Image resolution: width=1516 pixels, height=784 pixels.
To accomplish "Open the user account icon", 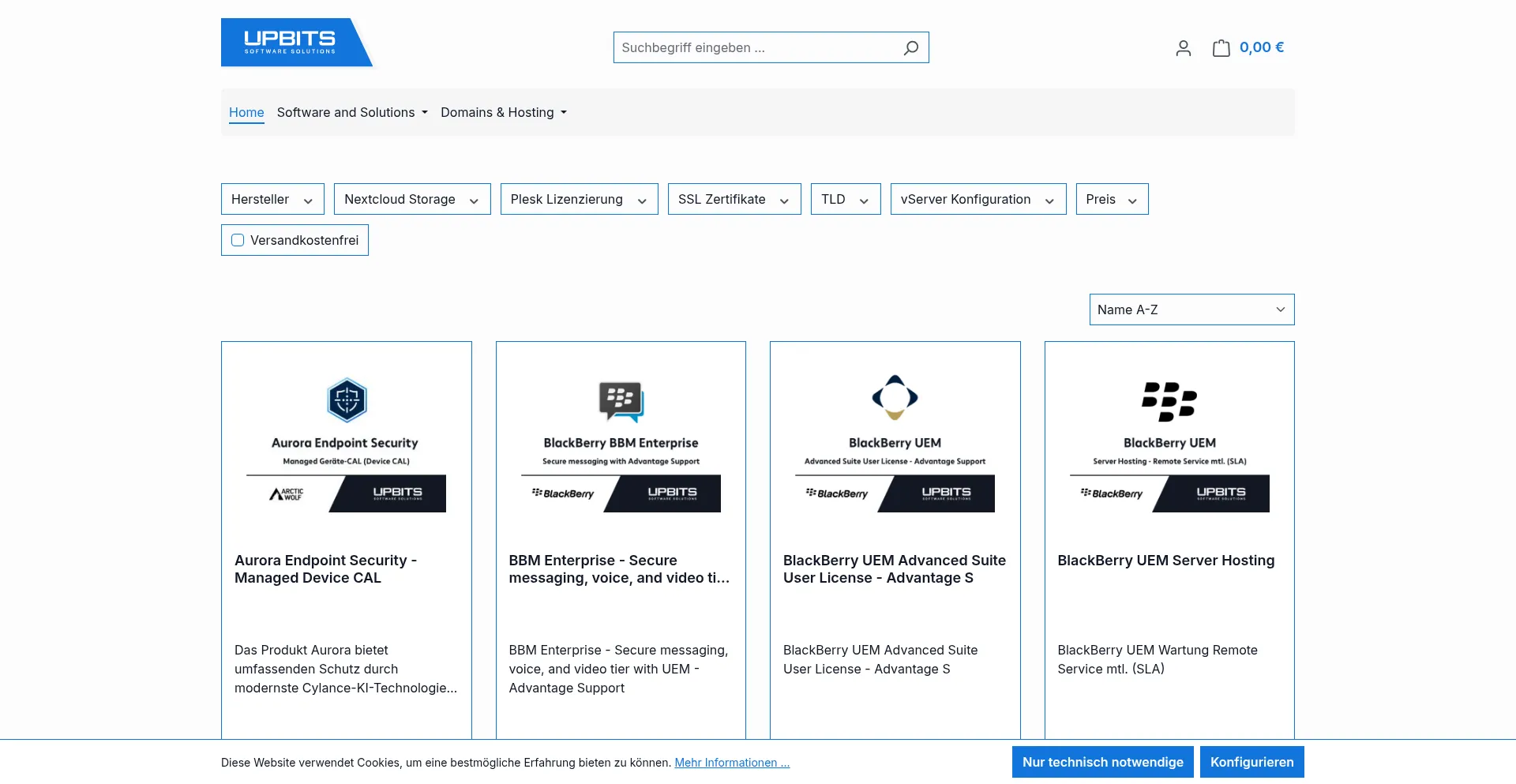I will (1183, 48).
